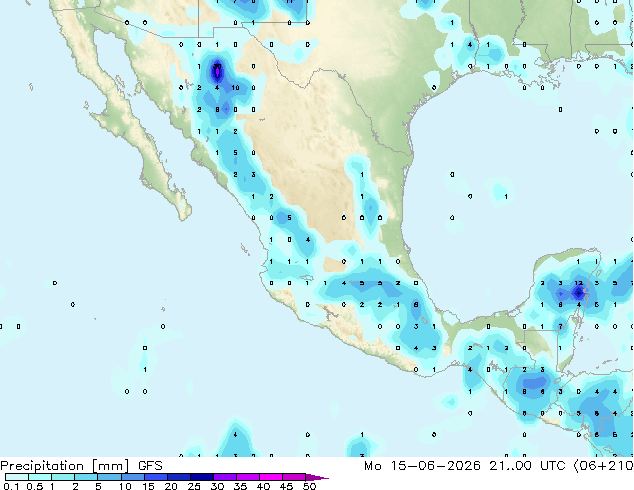Select the 30–35 mm purple legend swatch
Image resolution: width=634 pixels, height=490 pixels.
pos(225,477)
